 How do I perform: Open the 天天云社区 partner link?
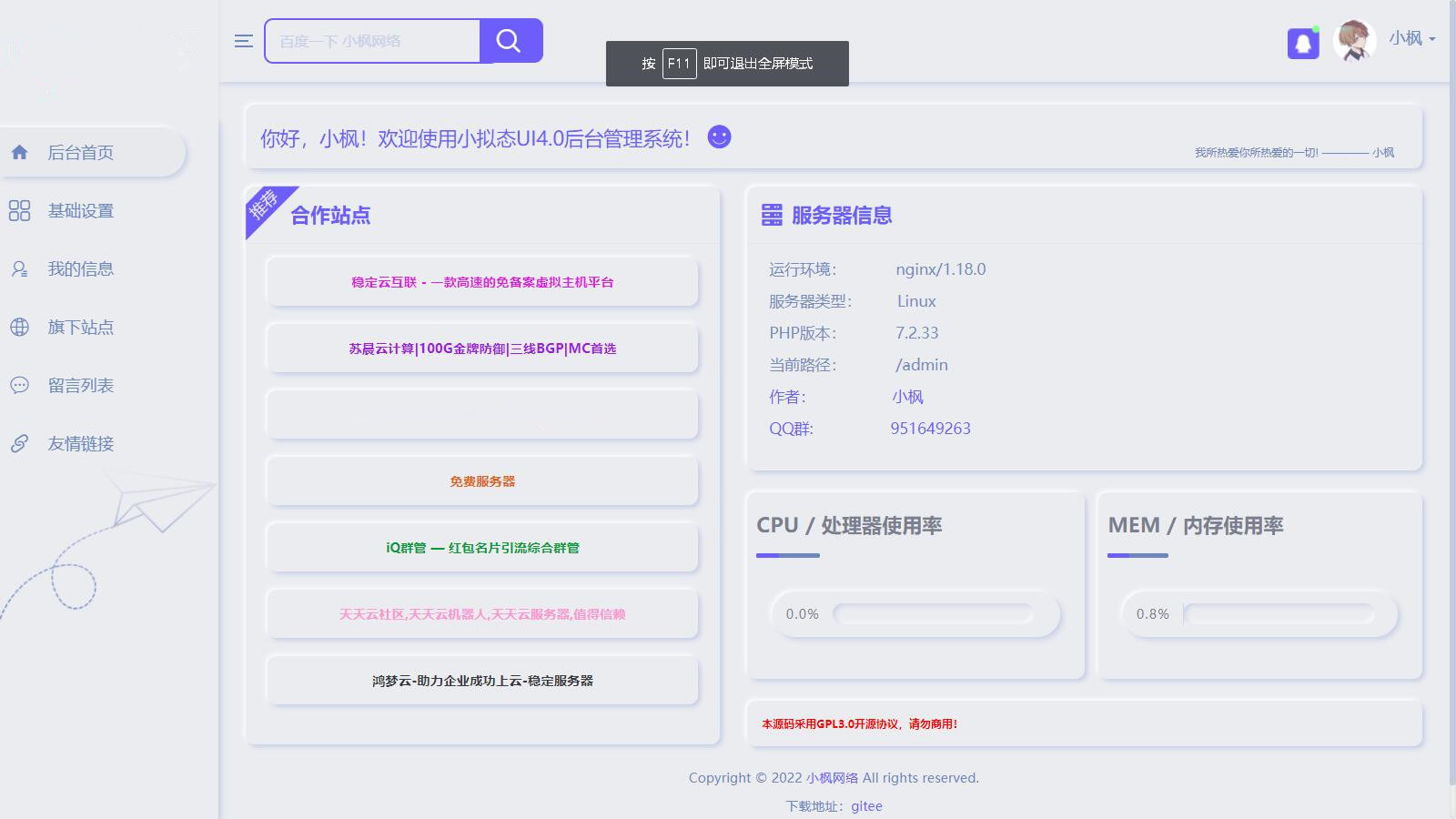coord(482,614)
